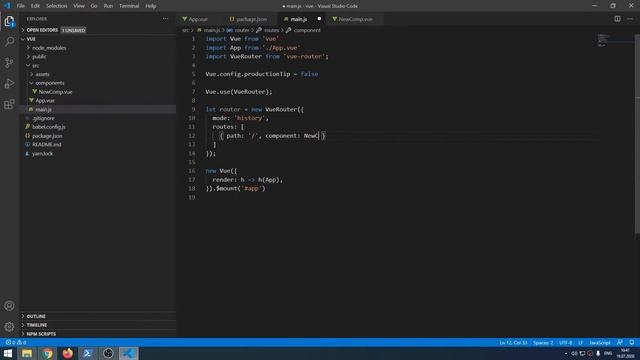Open File Explorer from taskbar
Screen dimensions: 640x360
coord(27,353)
